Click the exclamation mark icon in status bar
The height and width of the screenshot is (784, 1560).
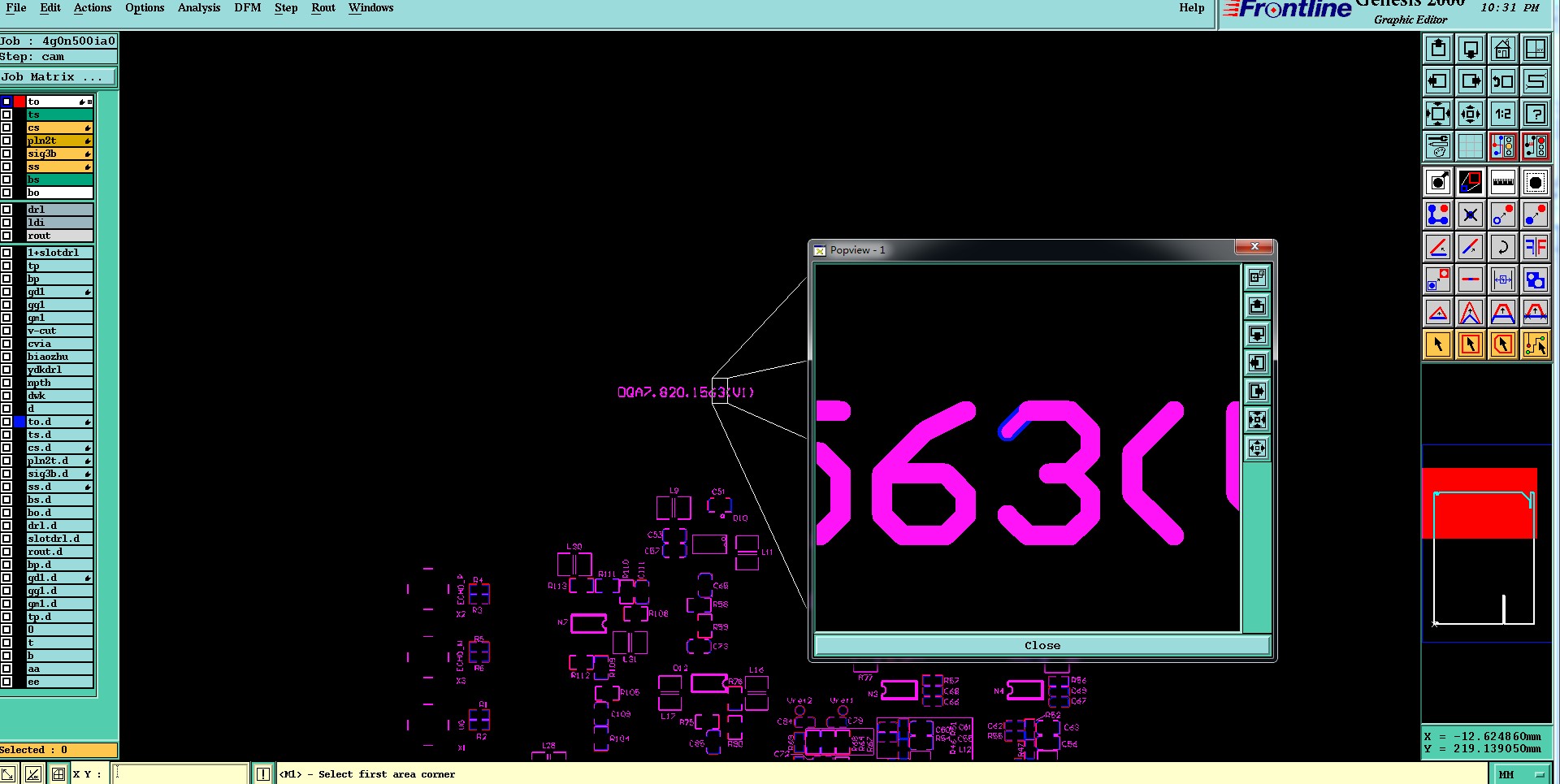pyautogui.click(x=263, y=774)
